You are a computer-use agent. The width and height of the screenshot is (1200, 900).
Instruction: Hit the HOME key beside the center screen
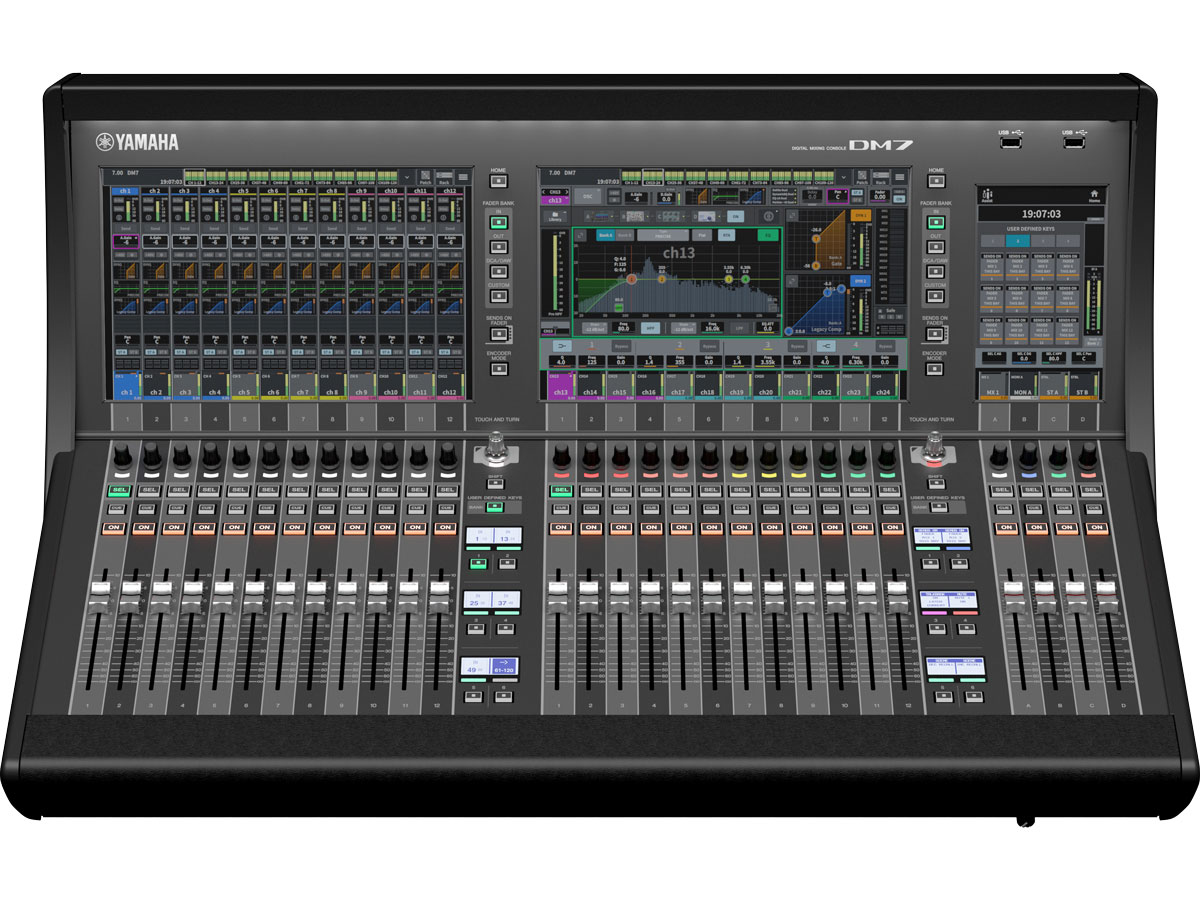[936, 182]
